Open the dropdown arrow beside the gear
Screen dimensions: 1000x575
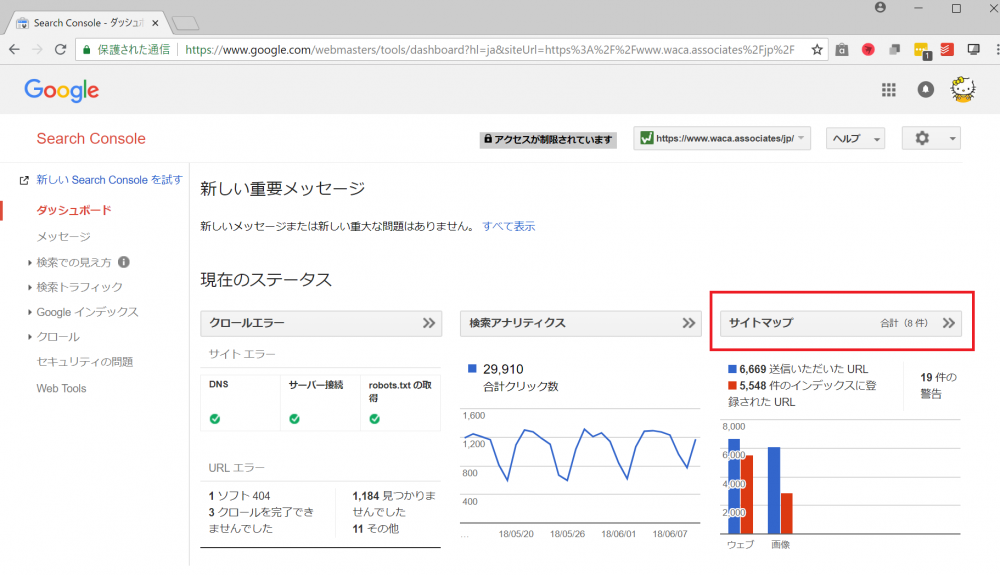tap(952, 139)
